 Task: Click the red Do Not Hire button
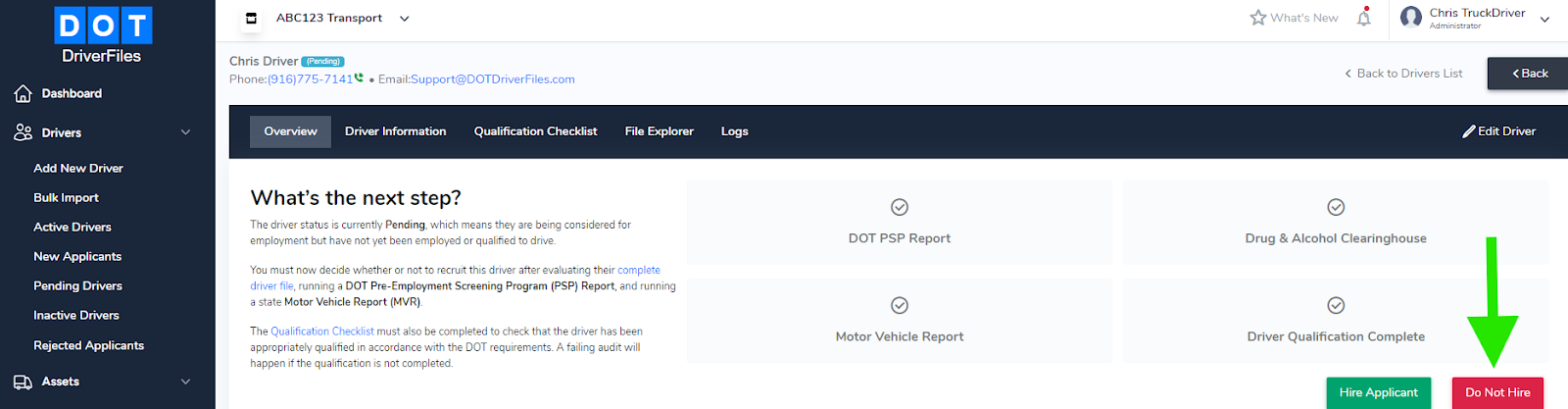[1497, 392]
